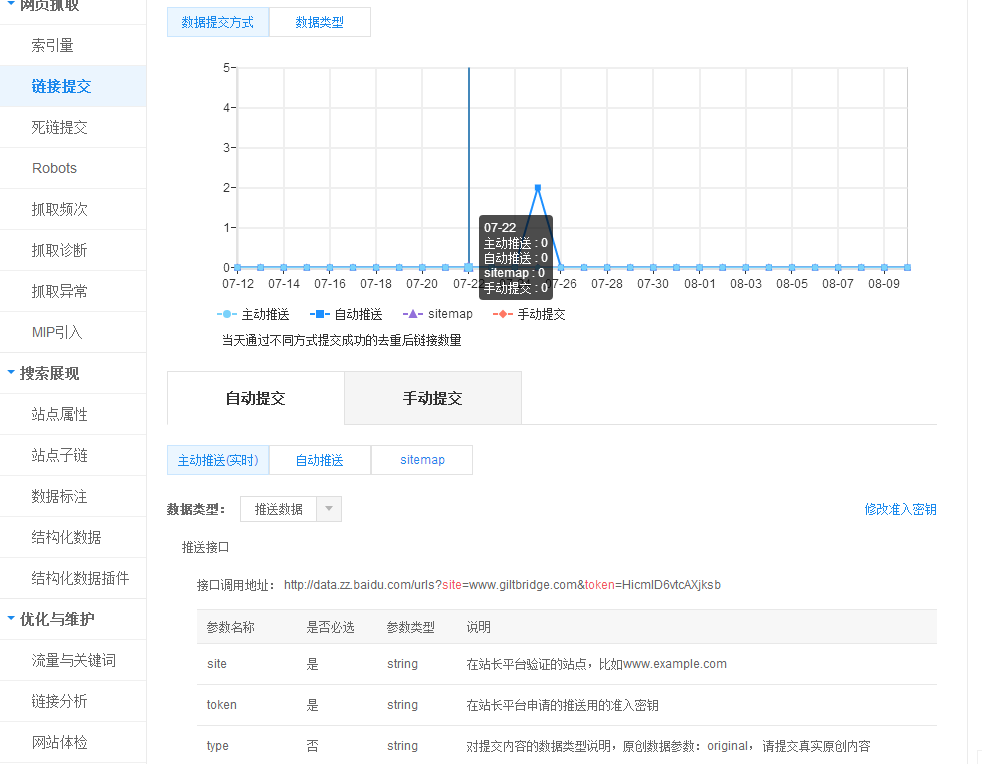
Task: Select the 数据提交方式 chart tab
Action: coord(217,22)
